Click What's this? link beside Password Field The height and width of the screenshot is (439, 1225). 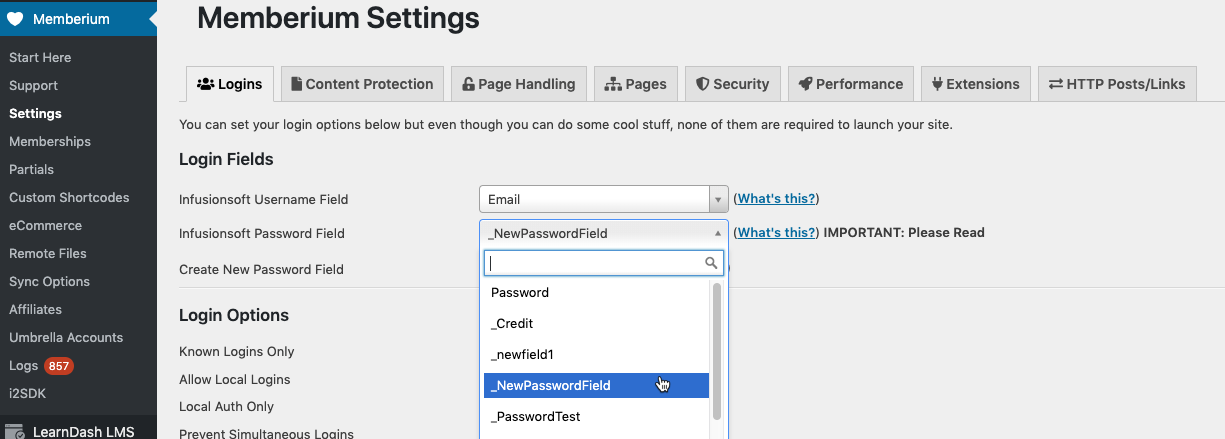coord(777,232)
